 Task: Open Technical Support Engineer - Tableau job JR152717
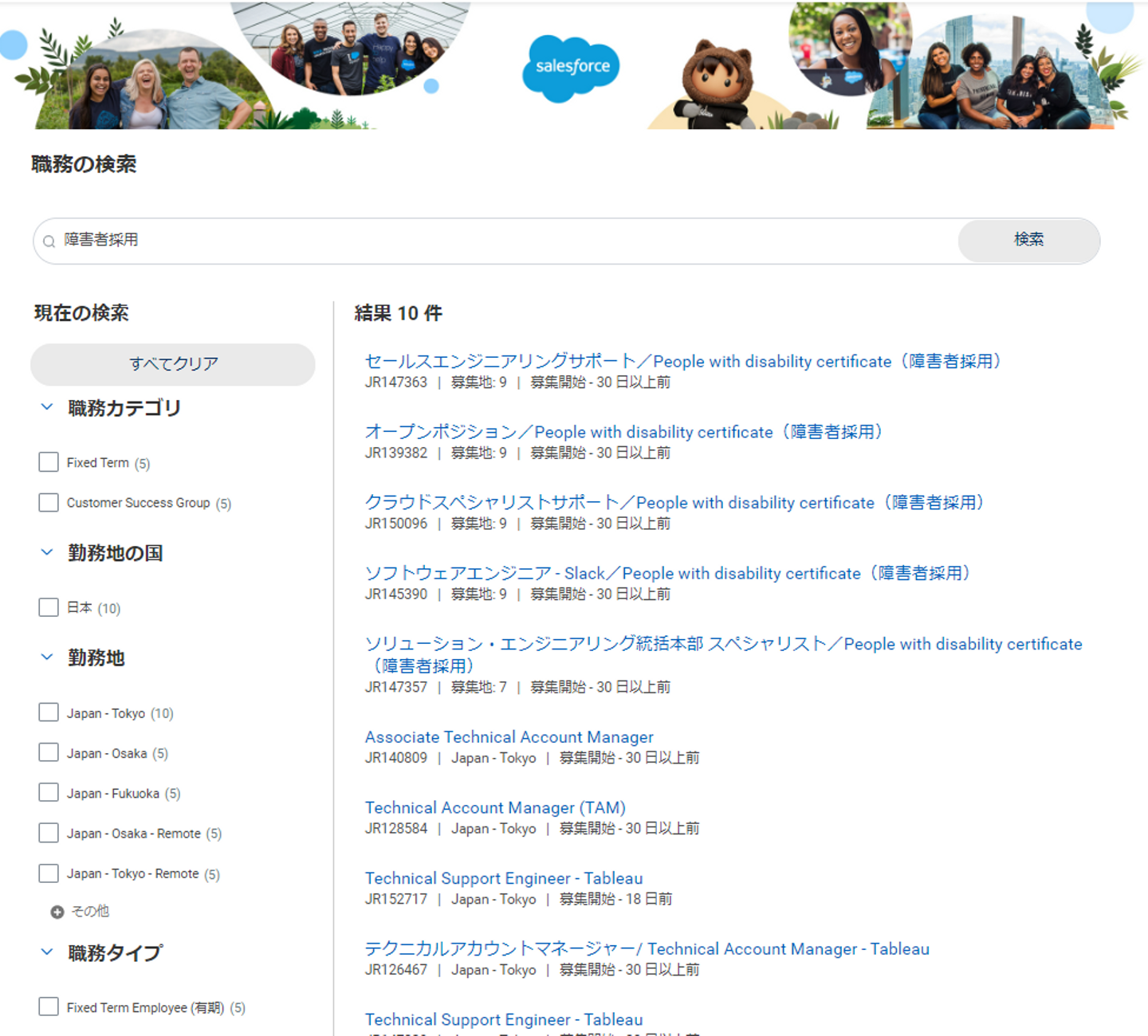point(504,878)
